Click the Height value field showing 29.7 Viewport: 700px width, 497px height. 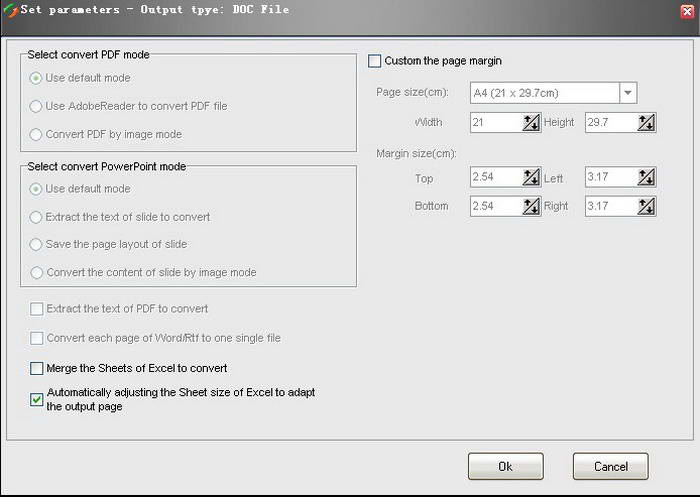[x=612, y=122]
